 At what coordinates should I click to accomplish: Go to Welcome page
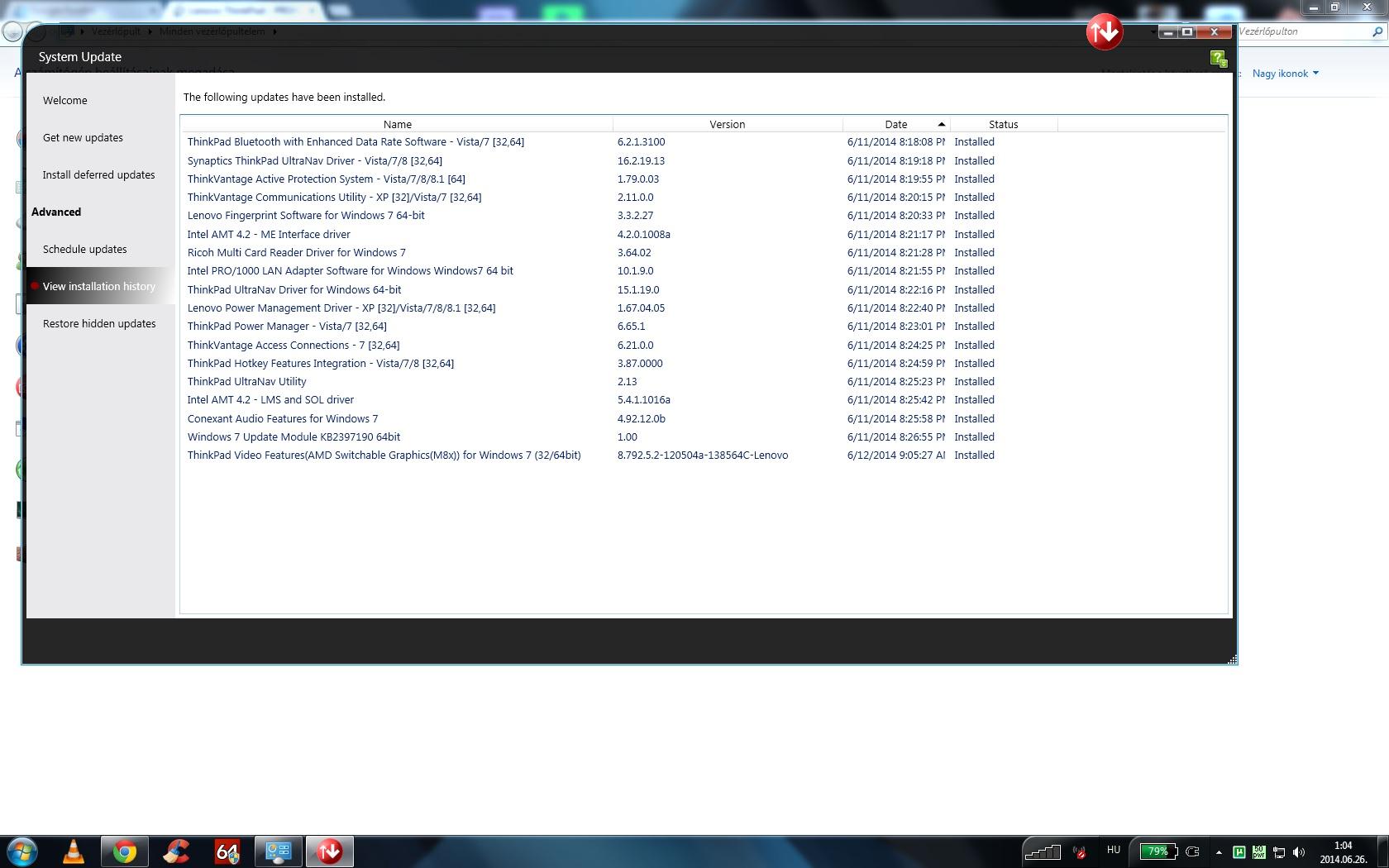tap(64, 100)
